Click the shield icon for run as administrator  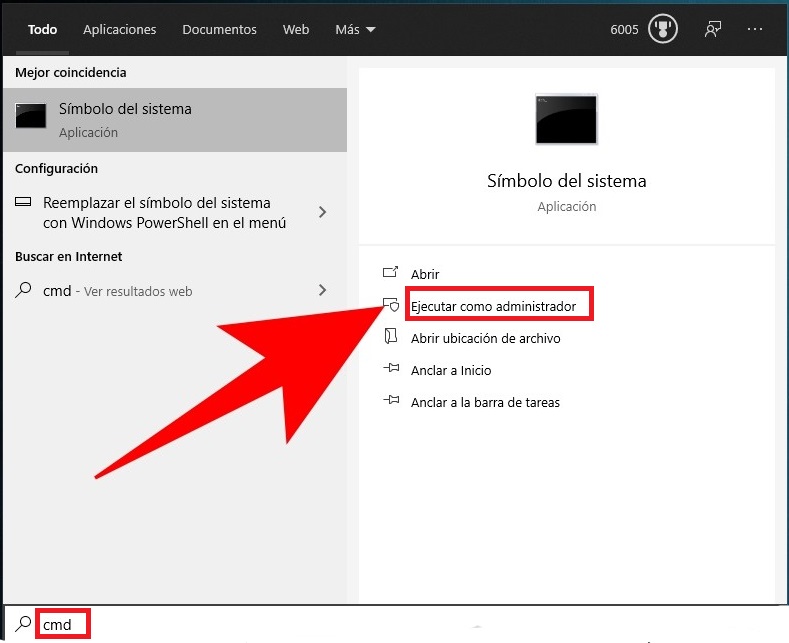click(x=390, y=304)
